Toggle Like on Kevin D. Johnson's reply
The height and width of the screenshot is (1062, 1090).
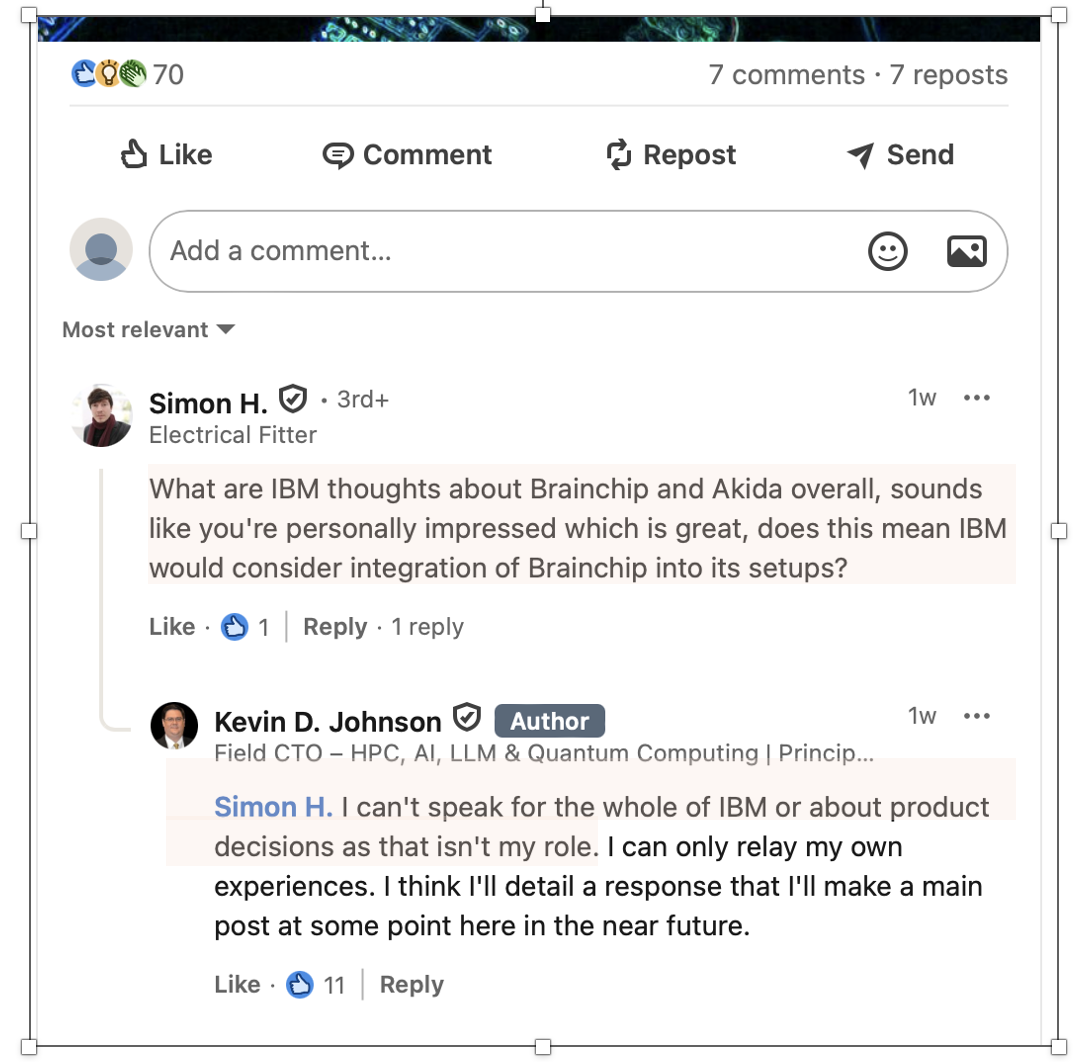coord(237,985)
